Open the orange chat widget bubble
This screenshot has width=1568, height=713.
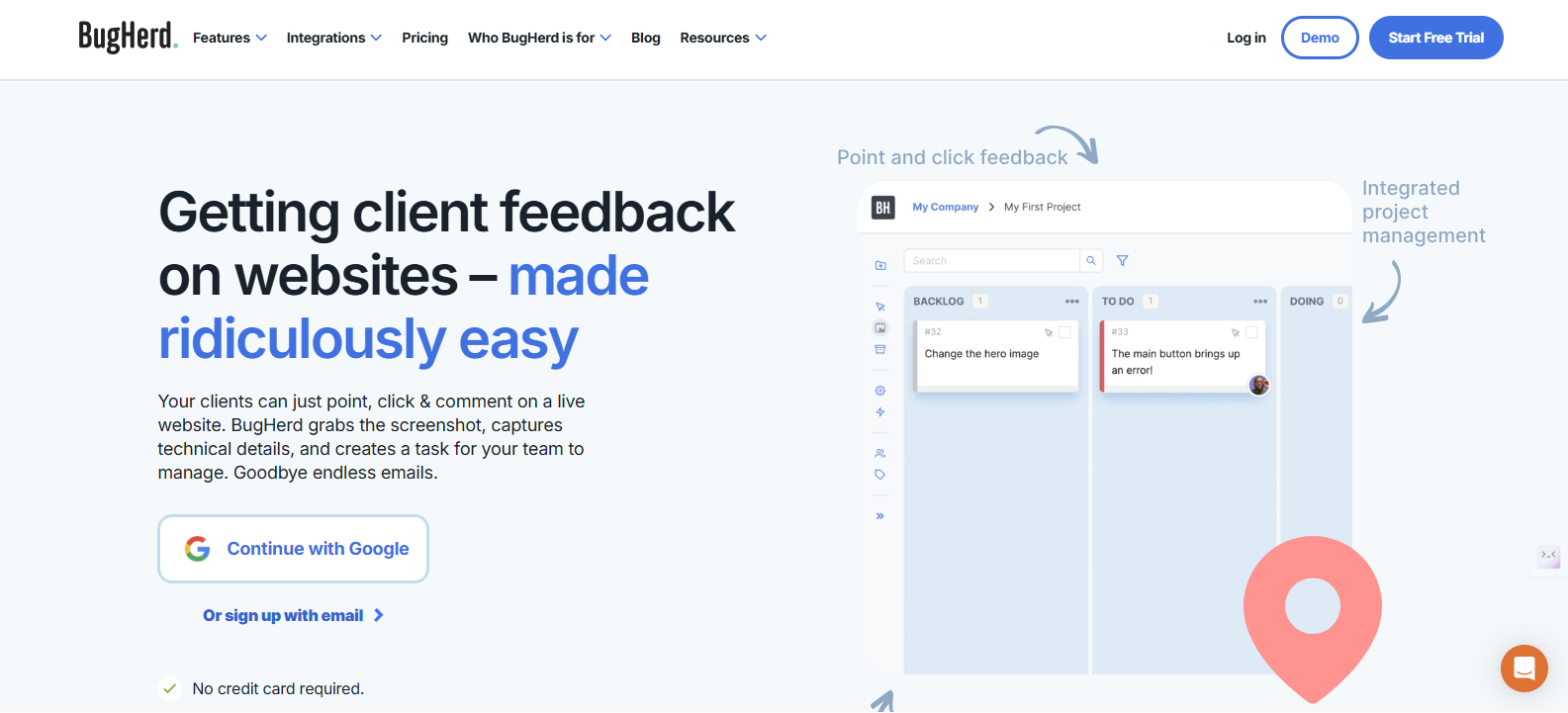(x=1524, y=668)
